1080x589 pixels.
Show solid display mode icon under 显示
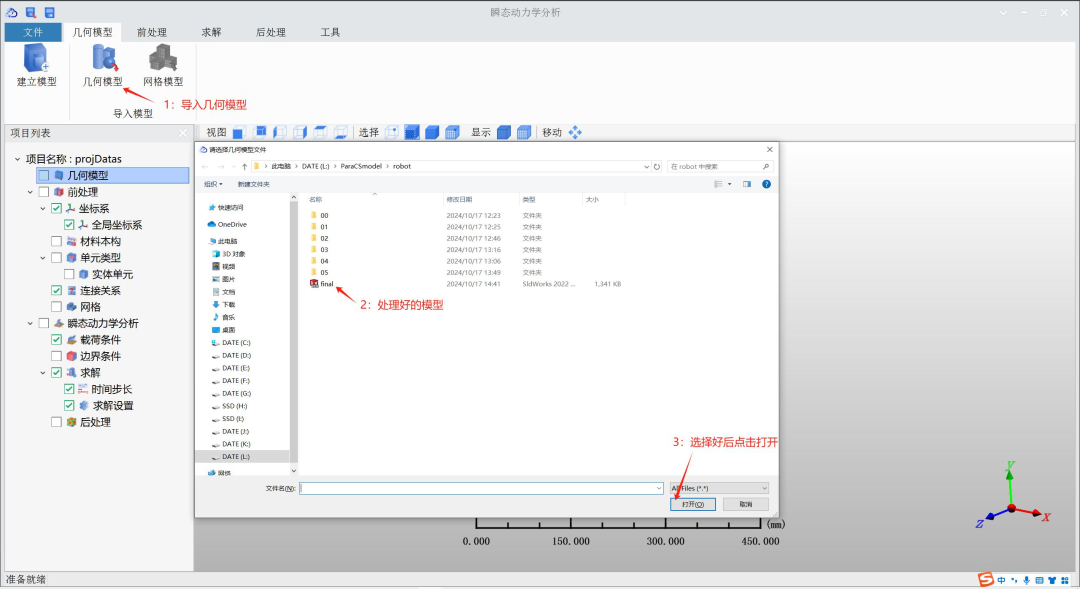(504, 132)
